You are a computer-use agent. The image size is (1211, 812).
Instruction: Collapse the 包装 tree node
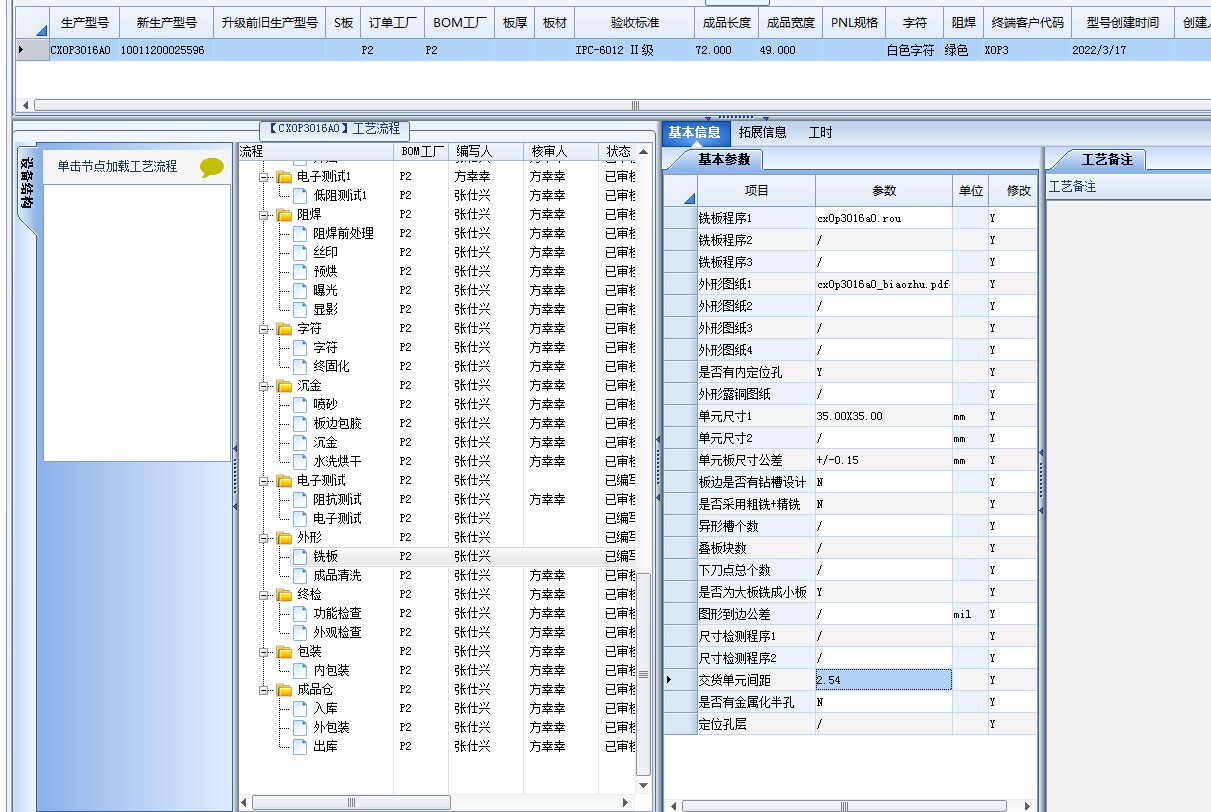(266, 652)
